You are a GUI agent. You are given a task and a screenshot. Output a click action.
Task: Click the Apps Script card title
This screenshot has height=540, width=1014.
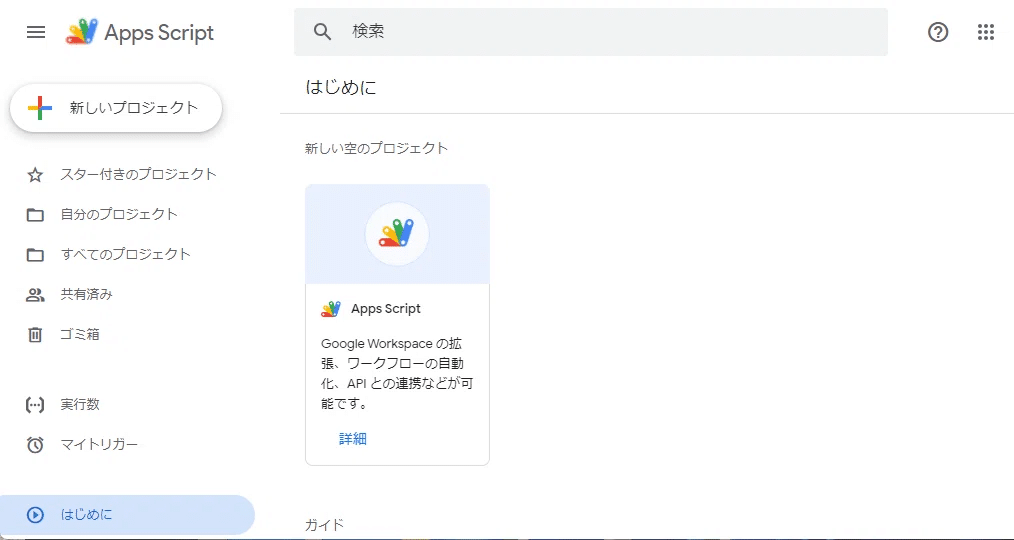point(386,308)
